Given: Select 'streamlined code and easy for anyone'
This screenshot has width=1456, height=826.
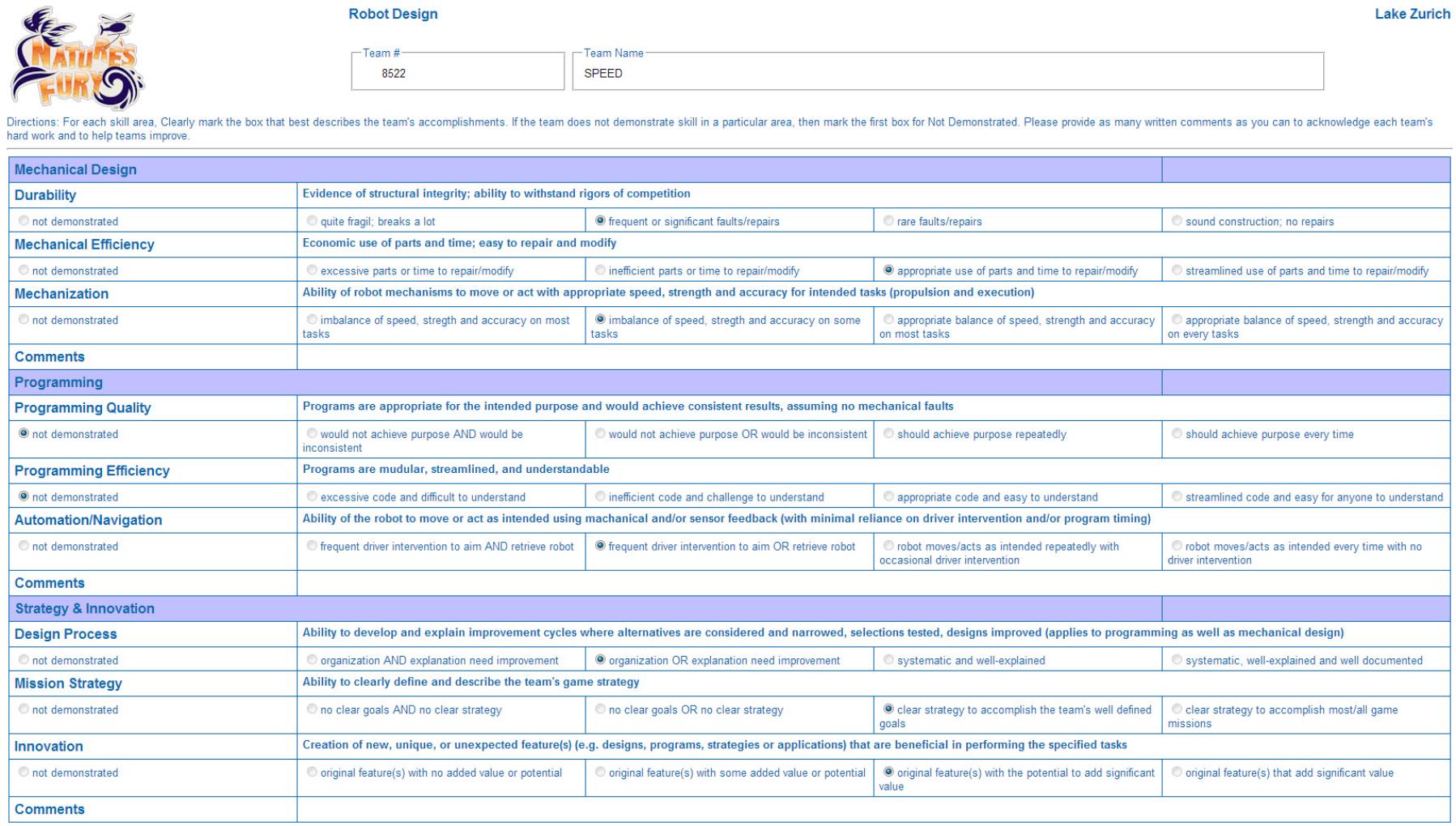Looking at the screenshot, I should [x=1177, y=496].
